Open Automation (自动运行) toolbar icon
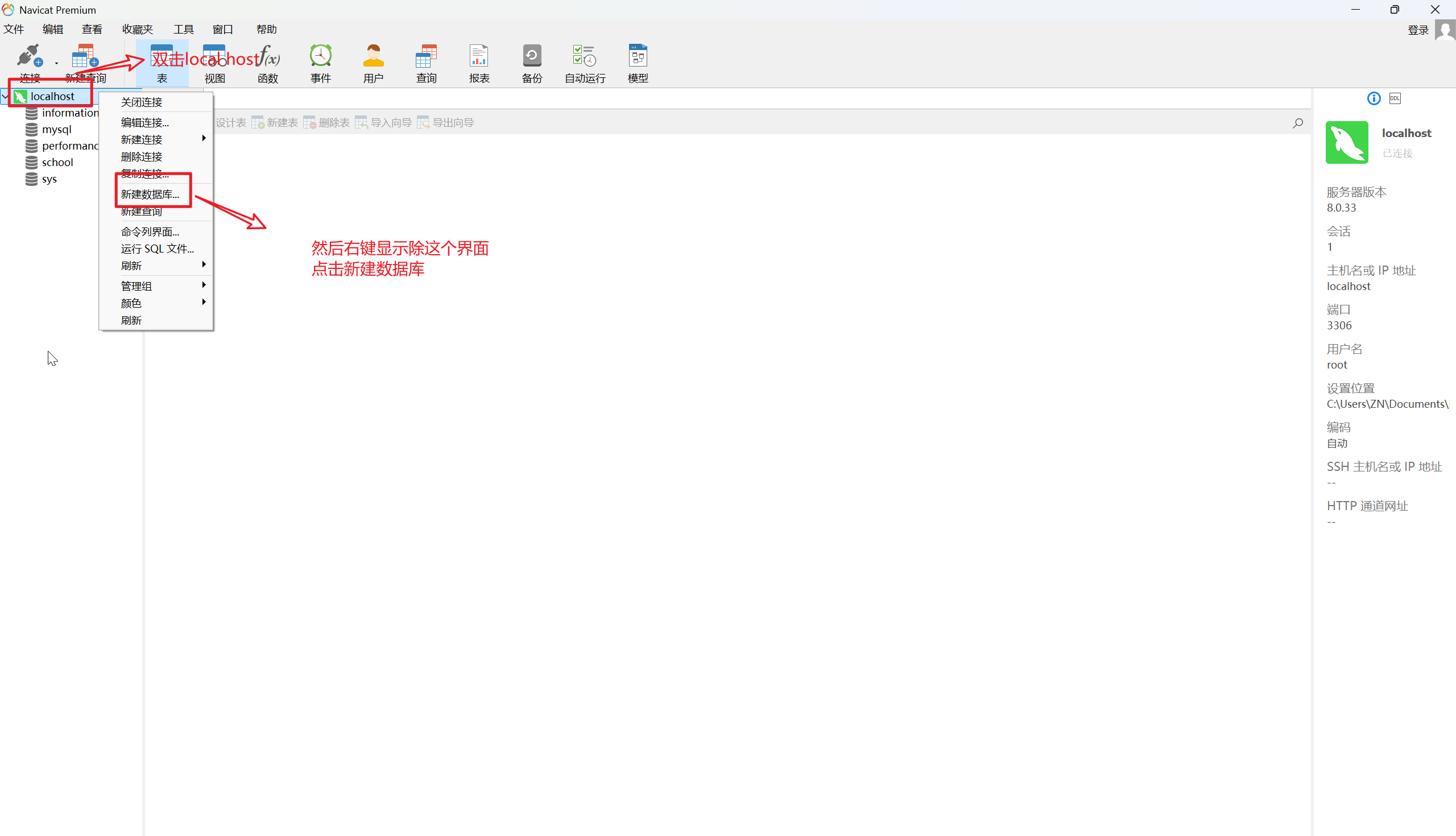1456x836 pixels. 585,57
